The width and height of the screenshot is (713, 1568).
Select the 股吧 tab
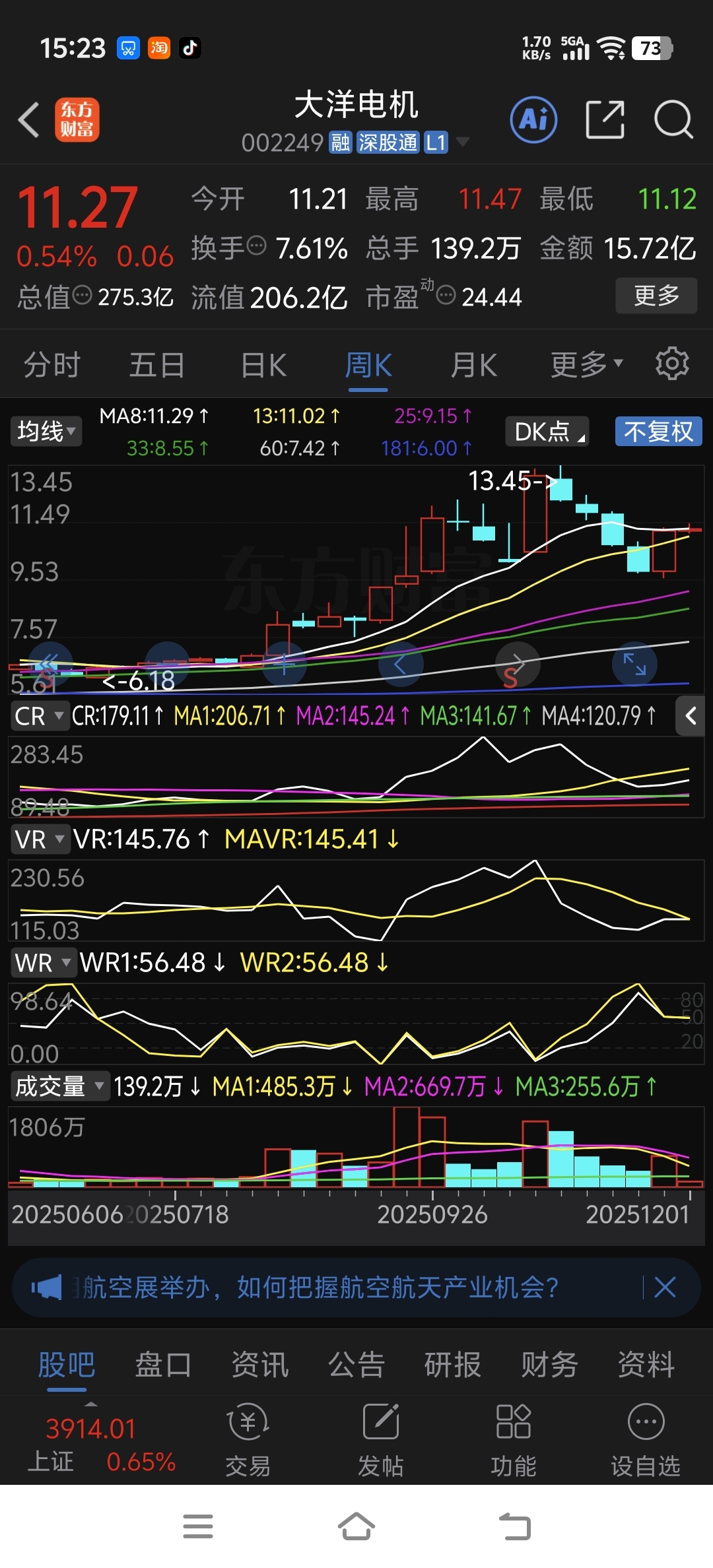coord(67,1365)
